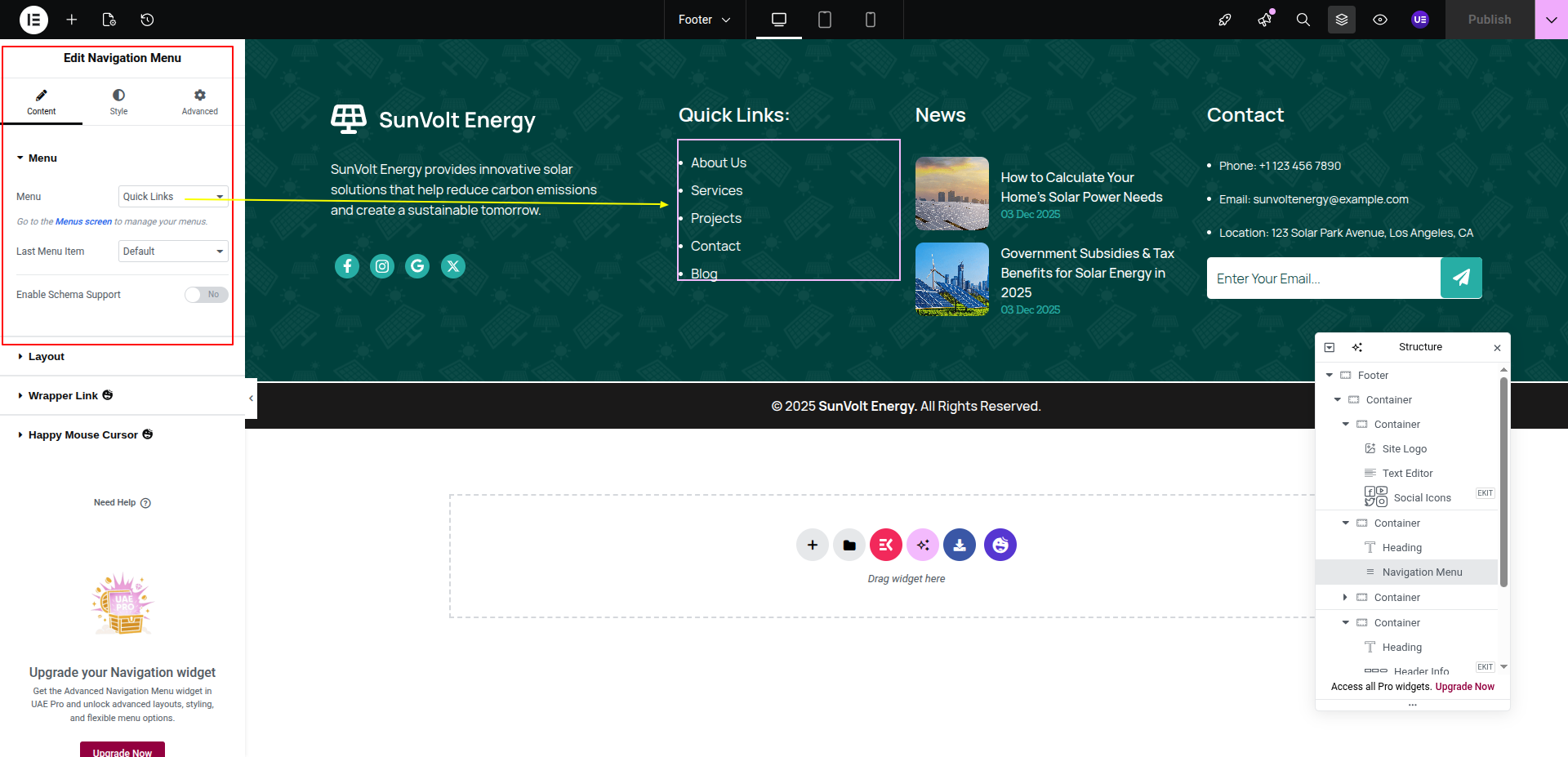Click the Publish button
The image size is (1568, 757).
pyautogui.click(x=1489, y=20)
